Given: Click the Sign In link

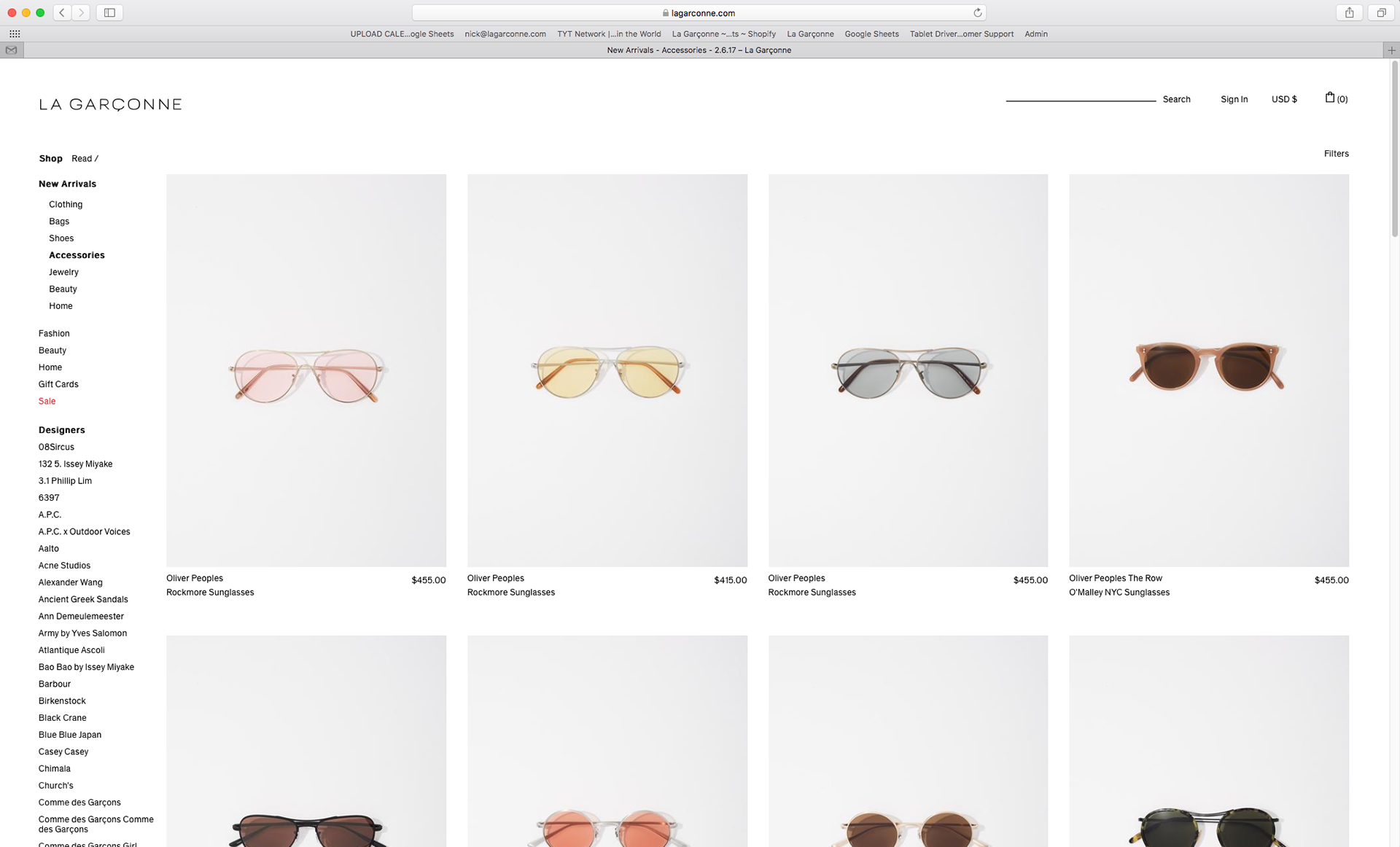Looking at the screenshot, I should click(1234, 99).
